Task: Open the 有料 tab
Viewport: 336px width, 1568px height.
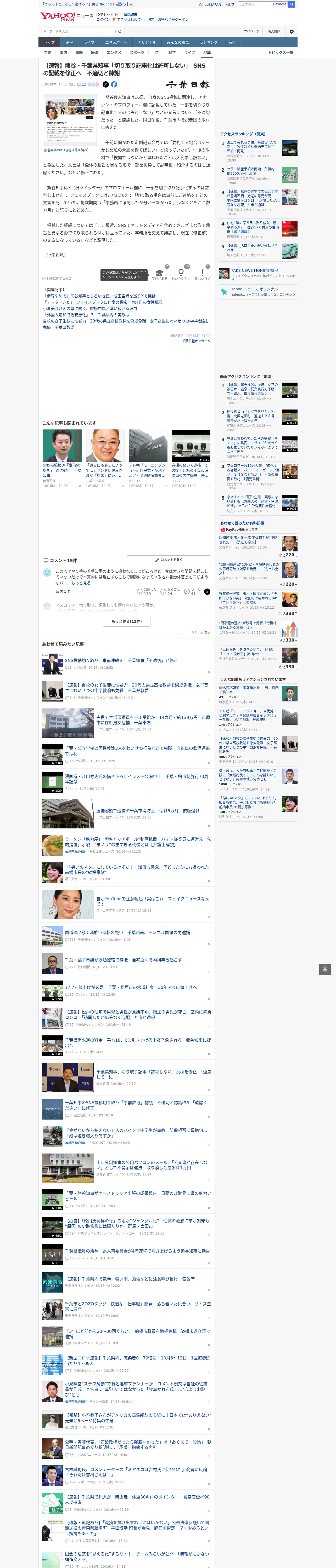Action: coord(232,43)
